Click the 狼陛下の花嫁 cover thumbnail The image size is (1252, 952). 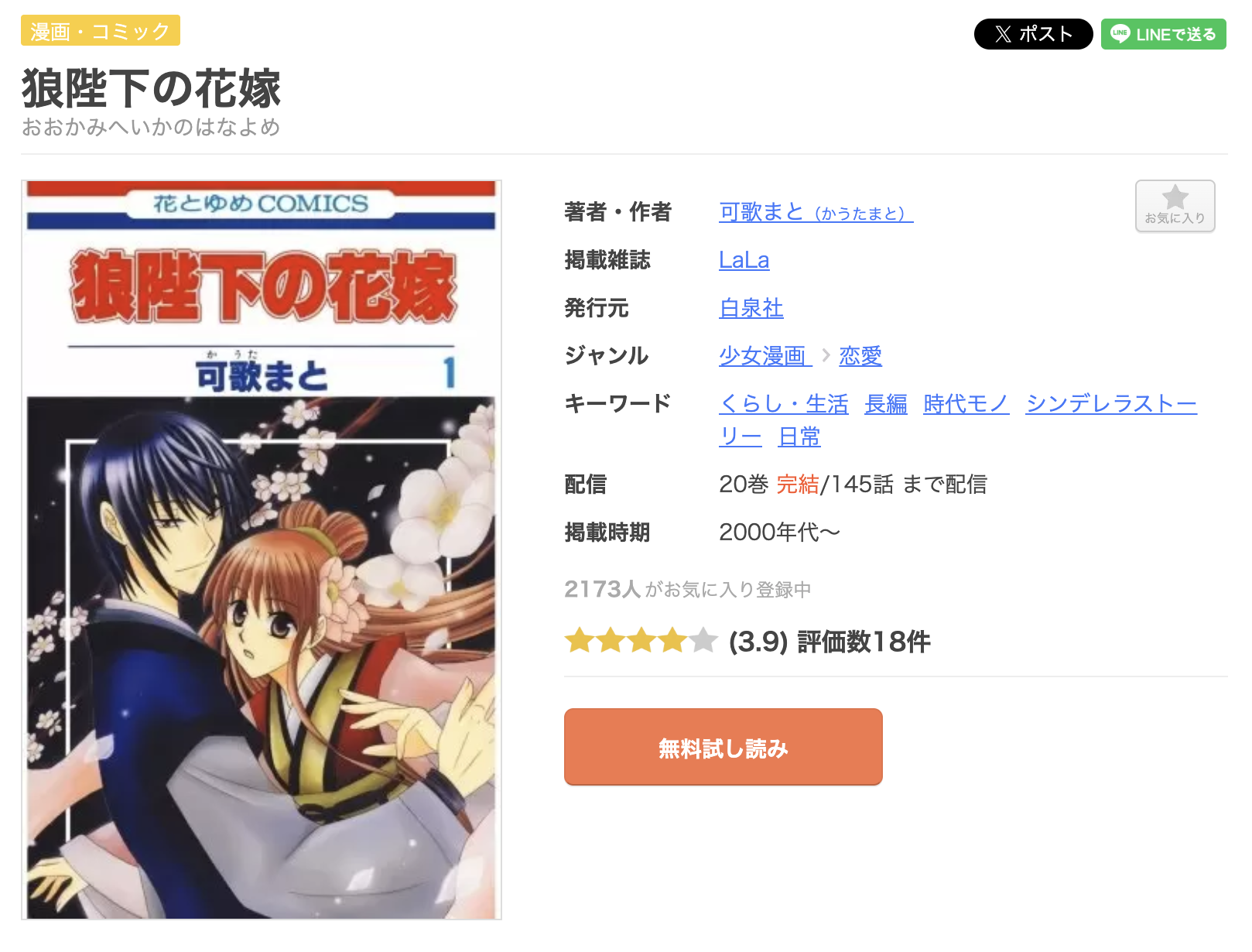click(x=262, y=550)
